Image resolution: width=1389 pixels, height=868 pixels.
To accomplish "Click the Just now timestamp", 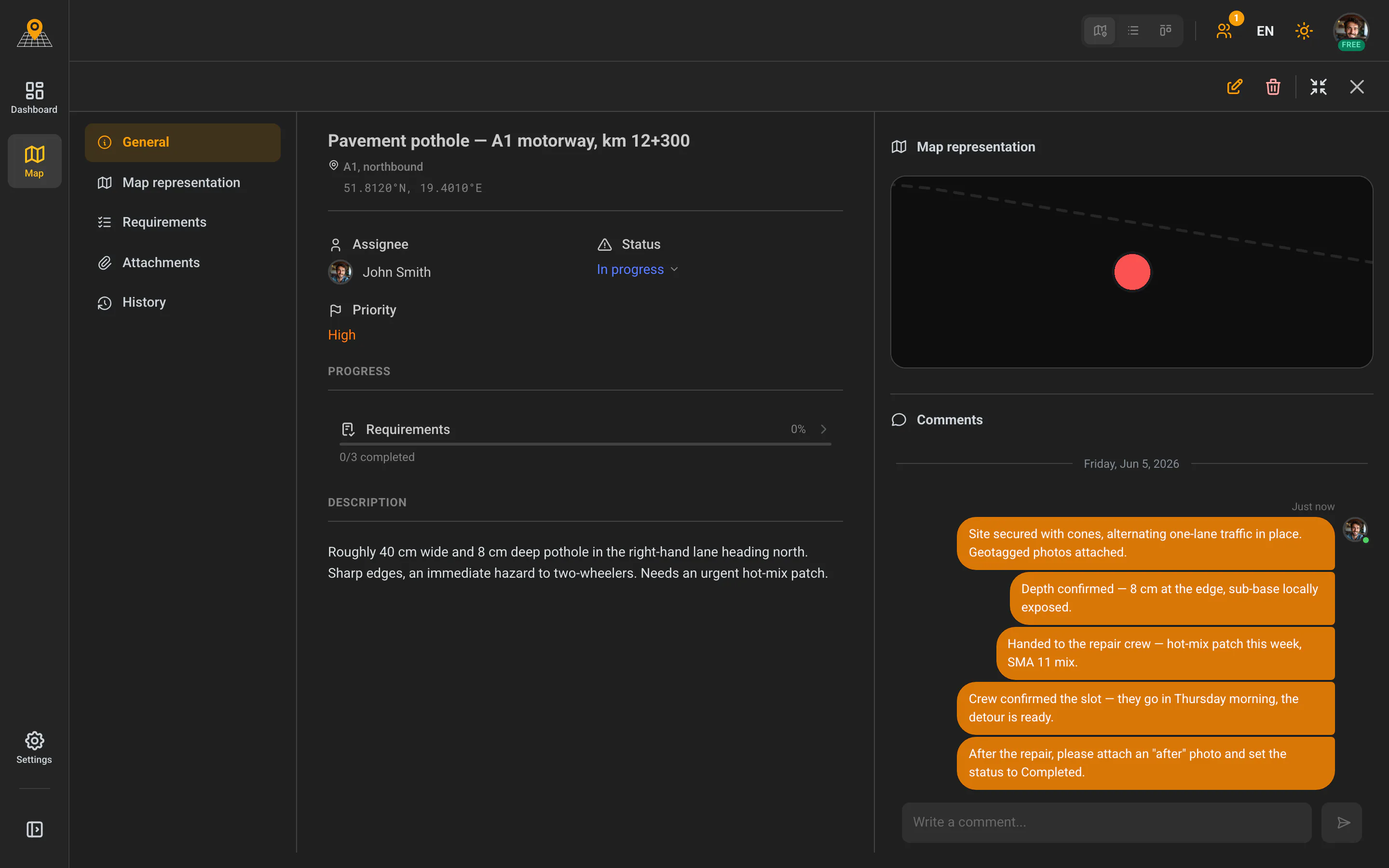I will point(1313,506).
